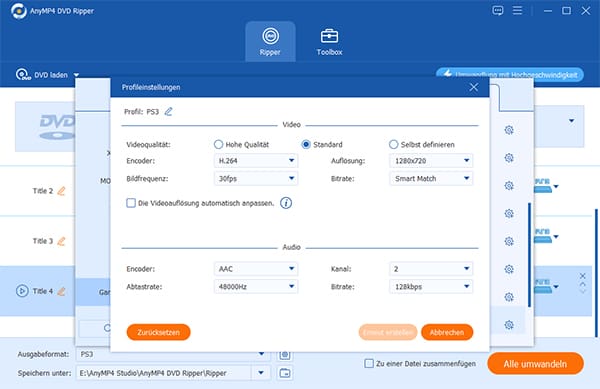Switch to the Ripper tab
600x389 pixels.
pyautogui.click(x=270, y=41)
